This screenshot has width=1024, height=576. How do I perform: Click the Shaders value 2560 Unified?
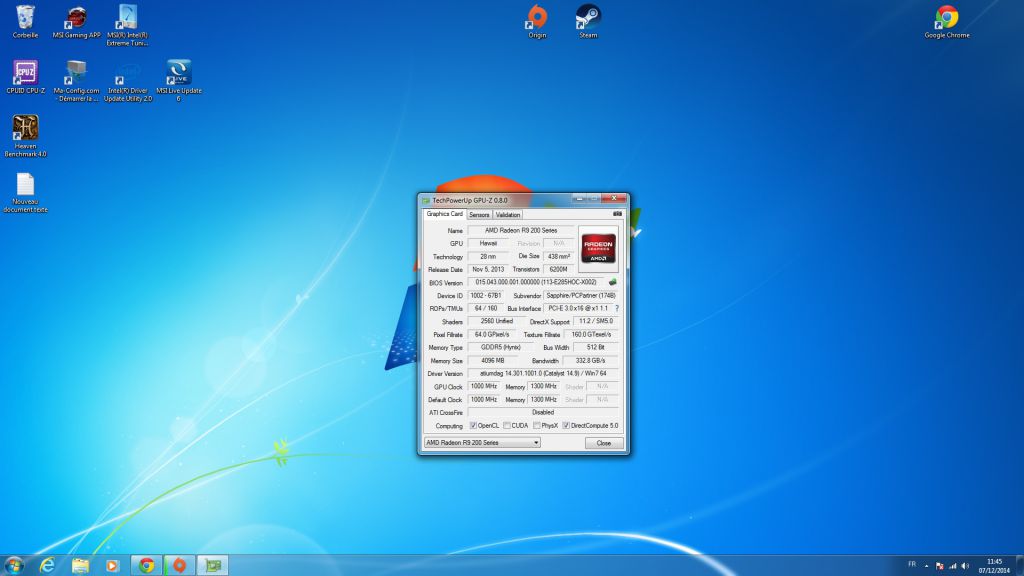click(496, 321)
